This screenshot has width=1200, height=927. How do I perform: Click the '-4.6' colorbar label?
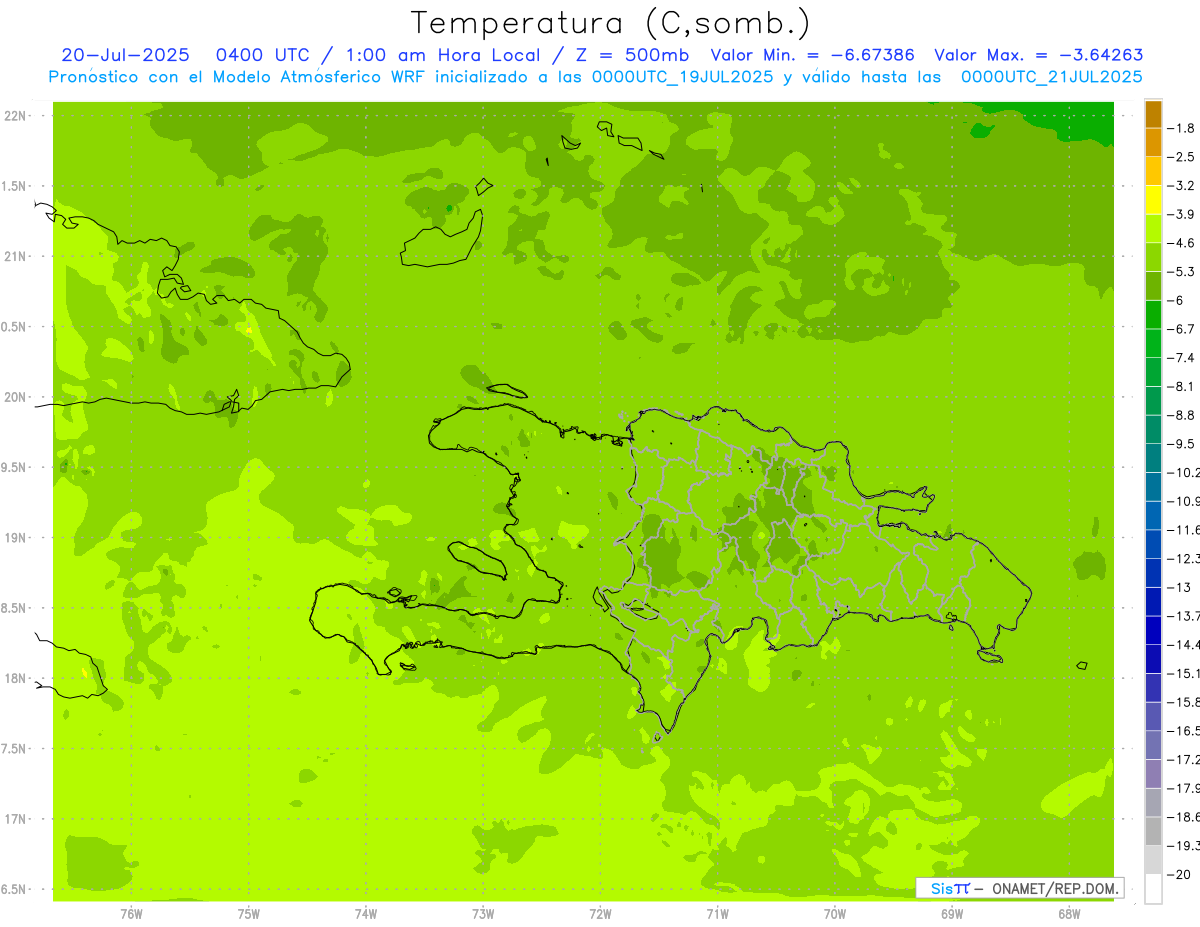pyautogui.click(x=1181, y=244)
